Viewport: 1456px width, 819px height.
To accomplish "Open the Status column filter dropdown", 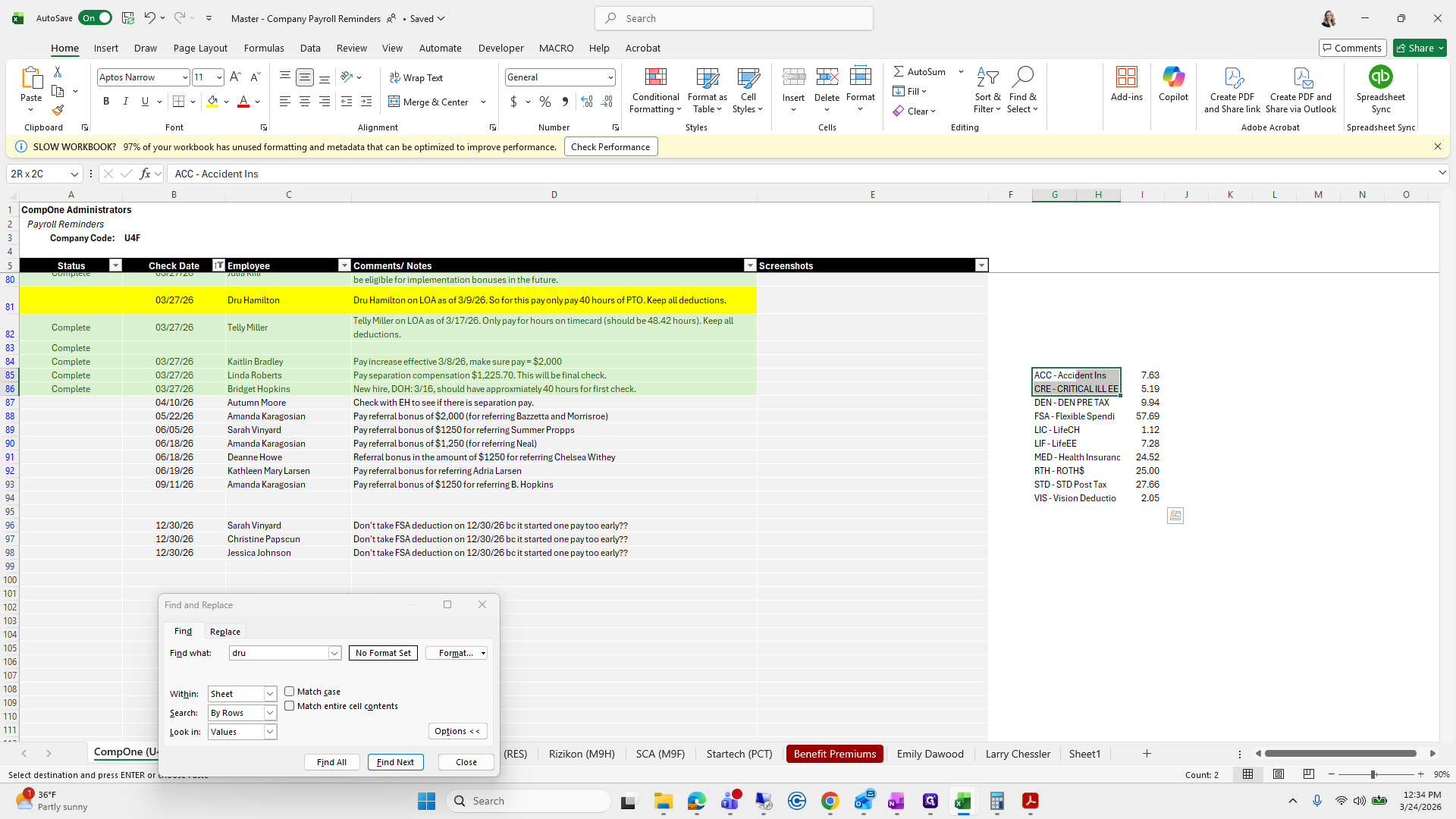I will pos(115,265).
